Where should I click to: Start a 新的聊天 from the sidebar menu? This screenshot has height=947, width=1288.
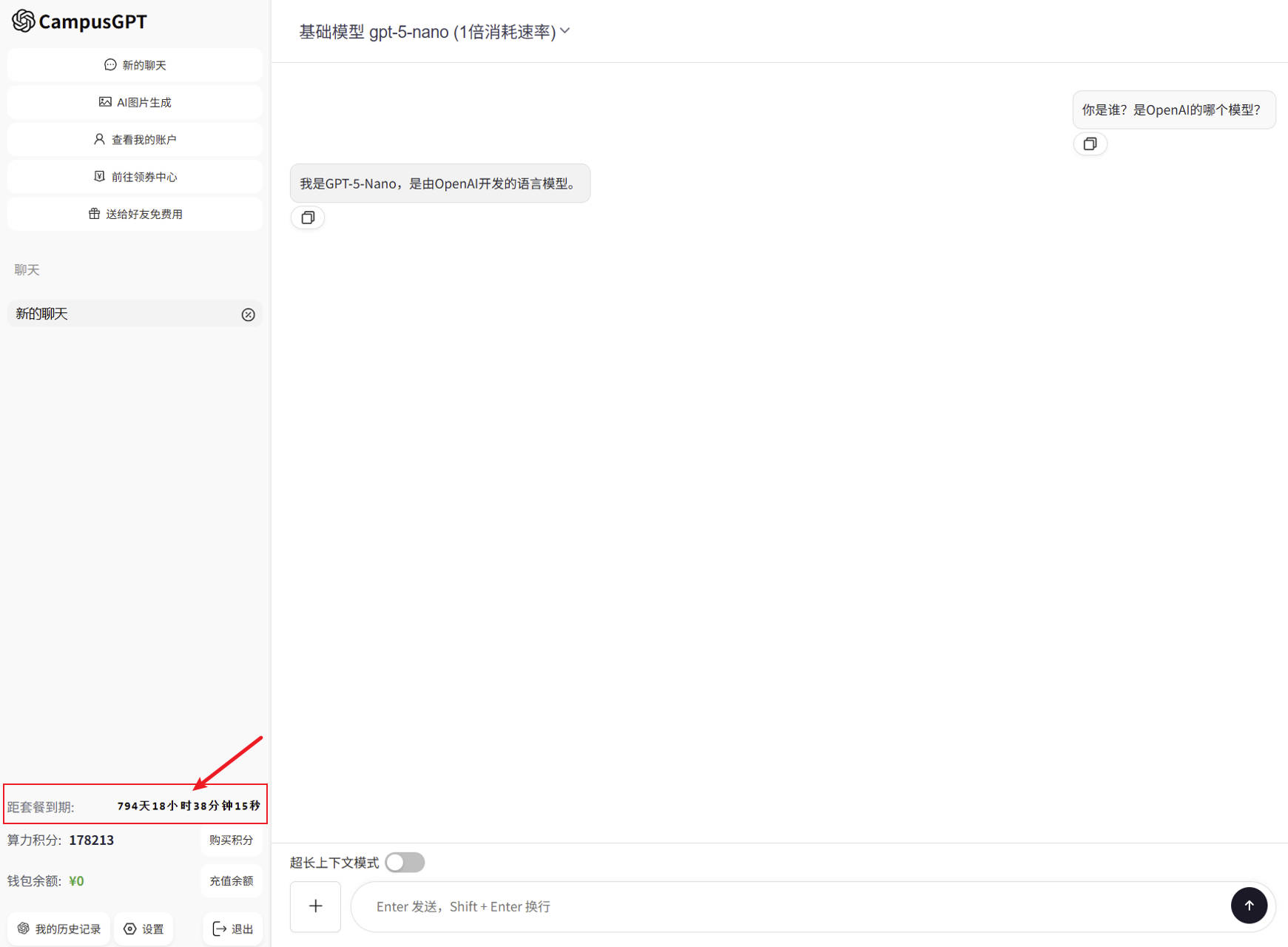coord(135,65)
